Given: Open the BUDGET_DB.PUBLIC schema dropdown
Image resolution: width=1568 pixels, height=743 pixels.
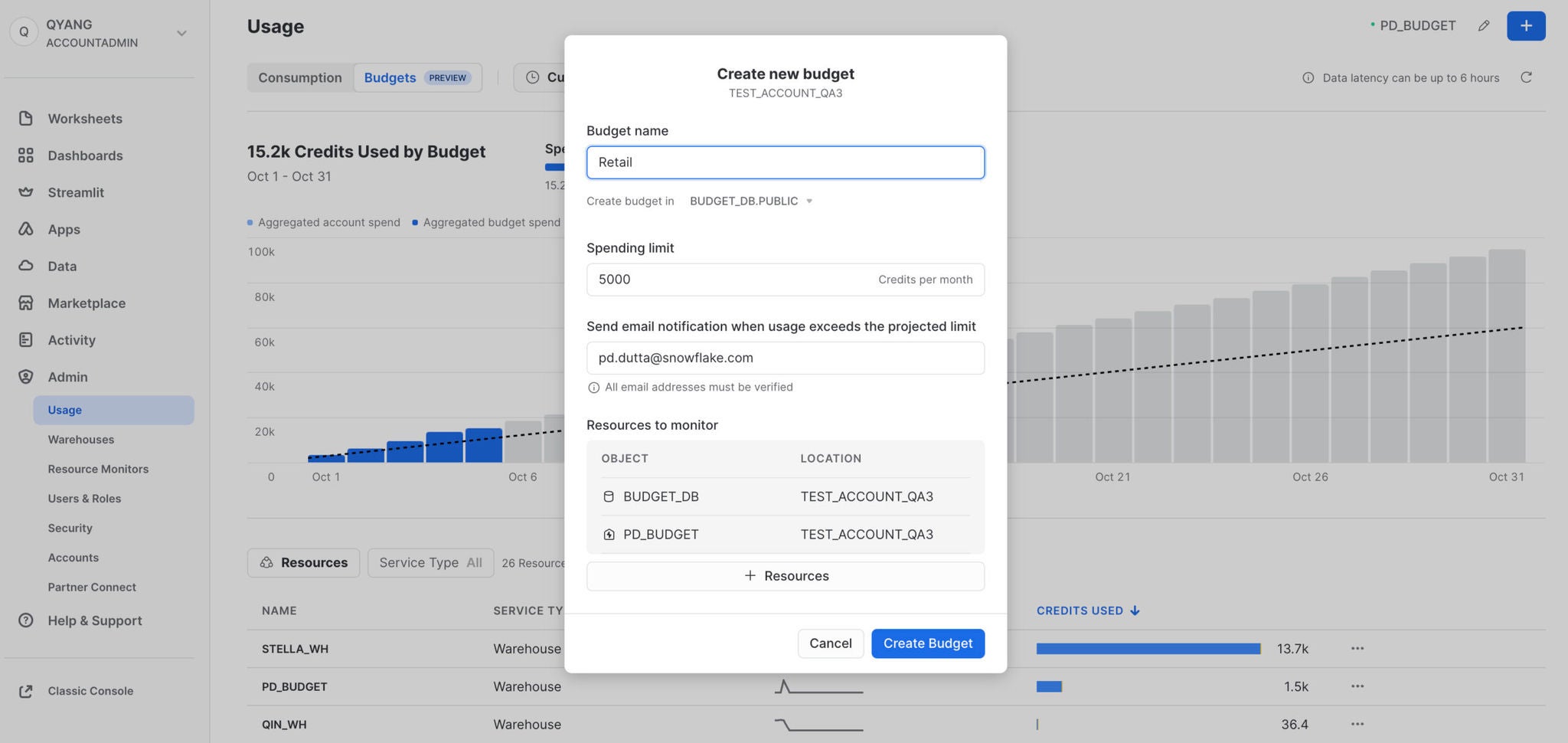Looking at the screenshot, I should [750, 201].
